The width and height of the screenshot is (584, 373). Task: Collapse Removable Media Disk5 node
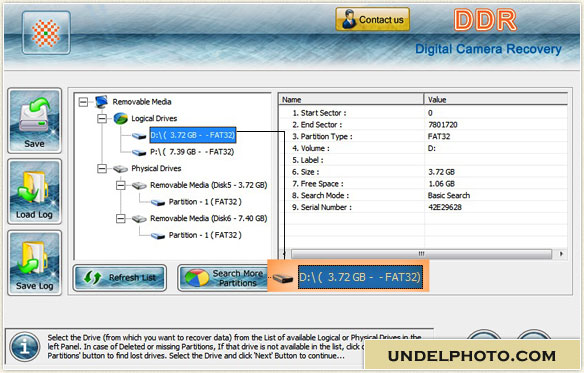120,185
